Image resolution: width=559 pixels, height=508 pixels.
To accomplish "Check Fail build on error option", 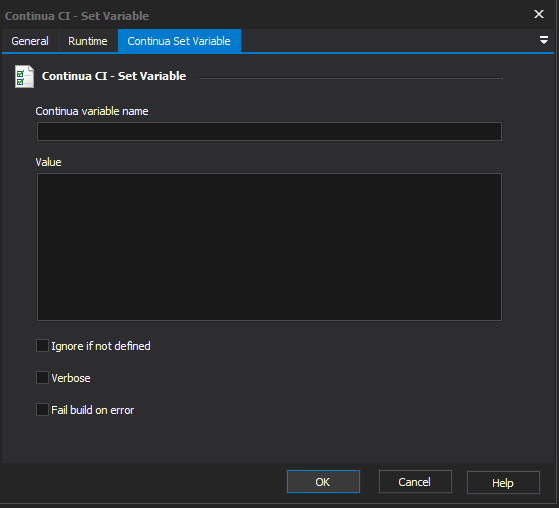I will coord(42,410).
